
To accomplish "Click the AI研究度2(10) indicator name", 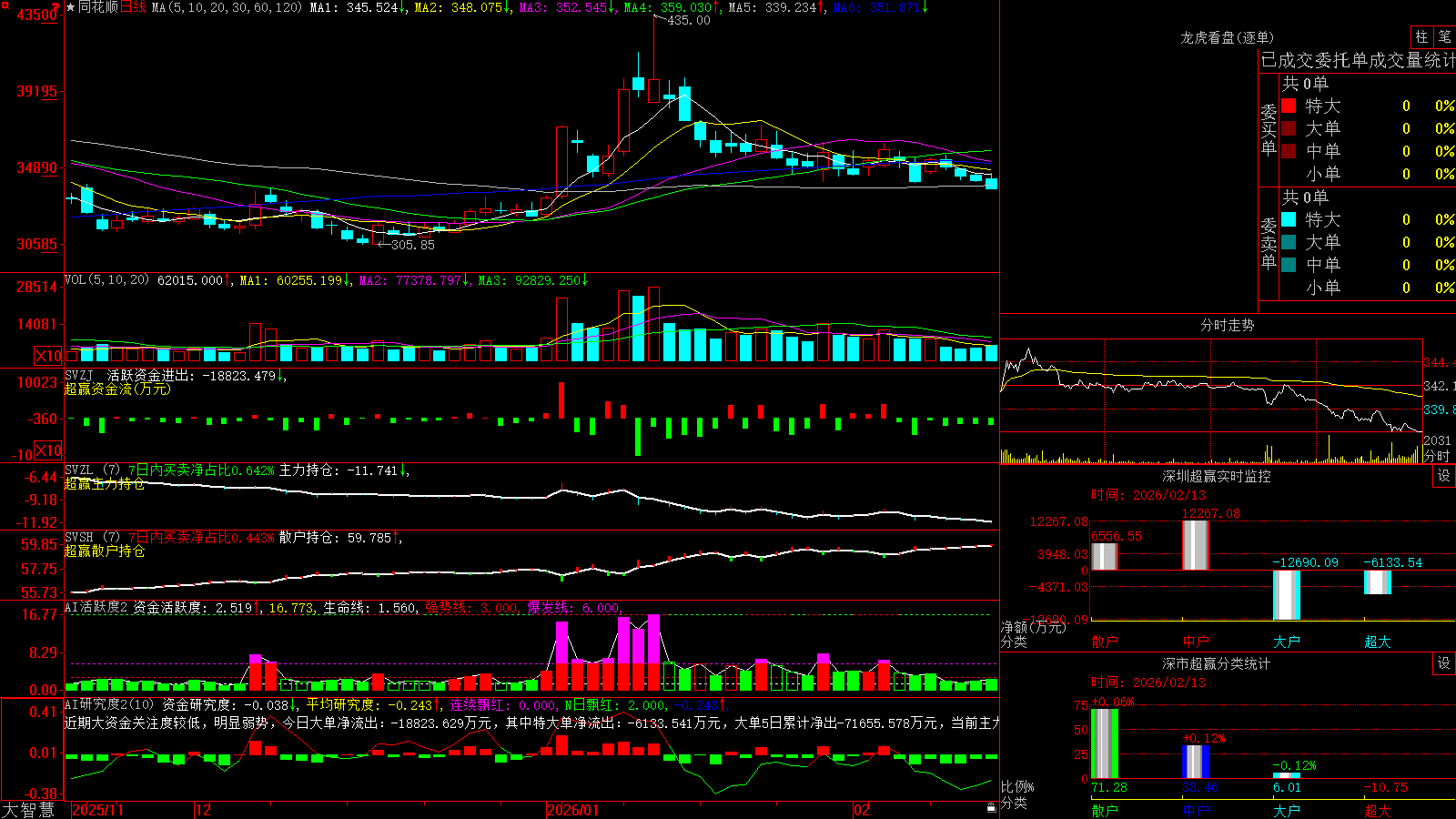I will [x=109, y=704].
